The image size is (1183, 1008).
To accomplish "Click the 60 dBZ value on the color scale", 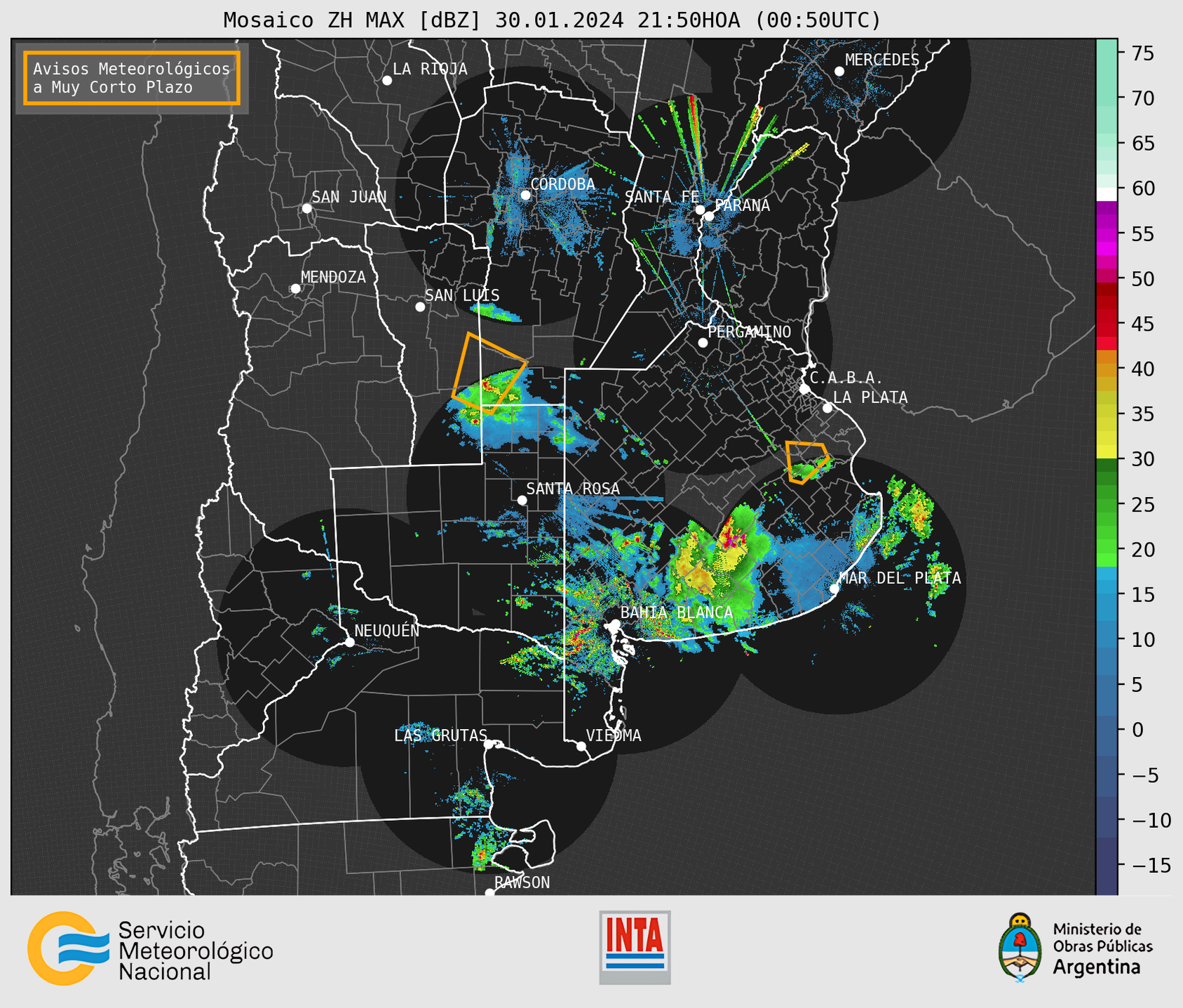I will (1142, 189).
